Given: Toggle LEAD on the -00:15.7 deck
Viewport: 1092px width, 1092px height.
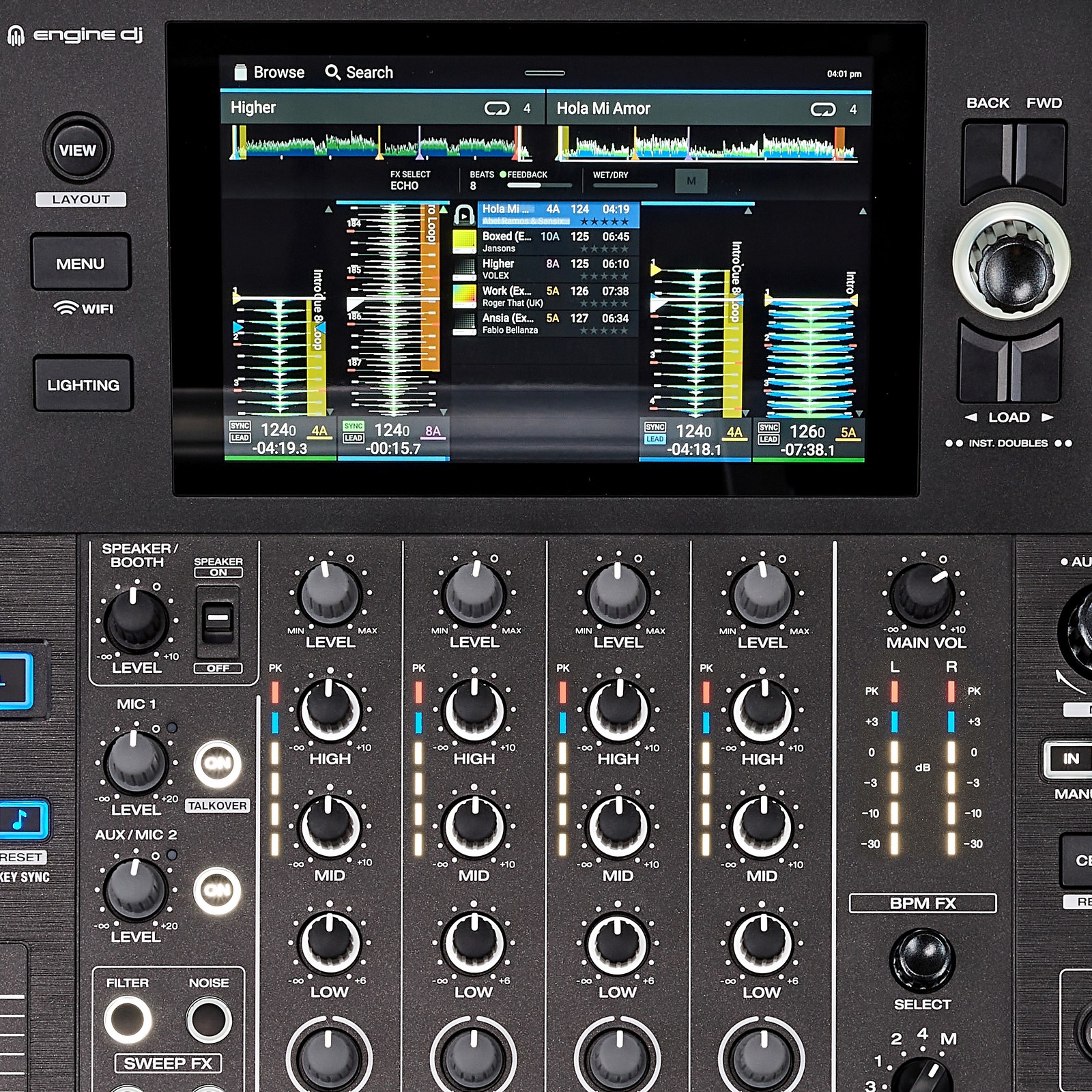Looking at the screenshot, I should 353,437.
